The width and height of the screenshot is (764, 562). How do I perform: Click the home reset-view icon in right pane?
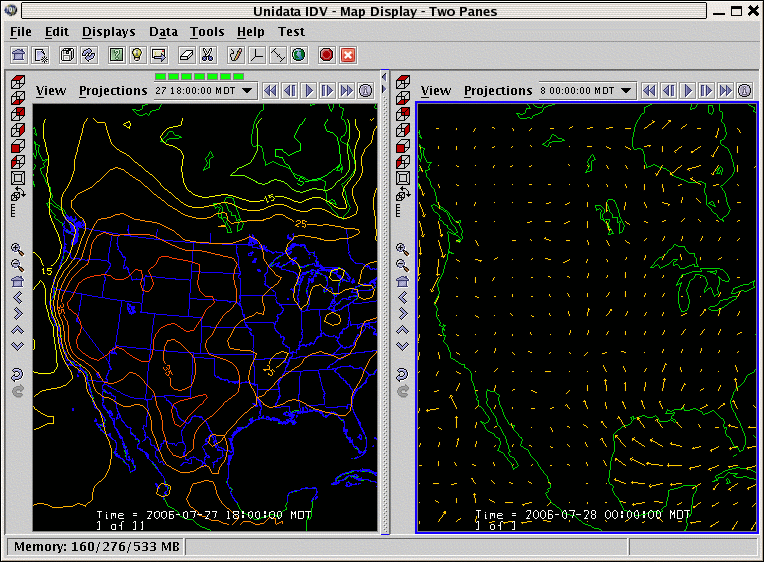click(402, 281)
